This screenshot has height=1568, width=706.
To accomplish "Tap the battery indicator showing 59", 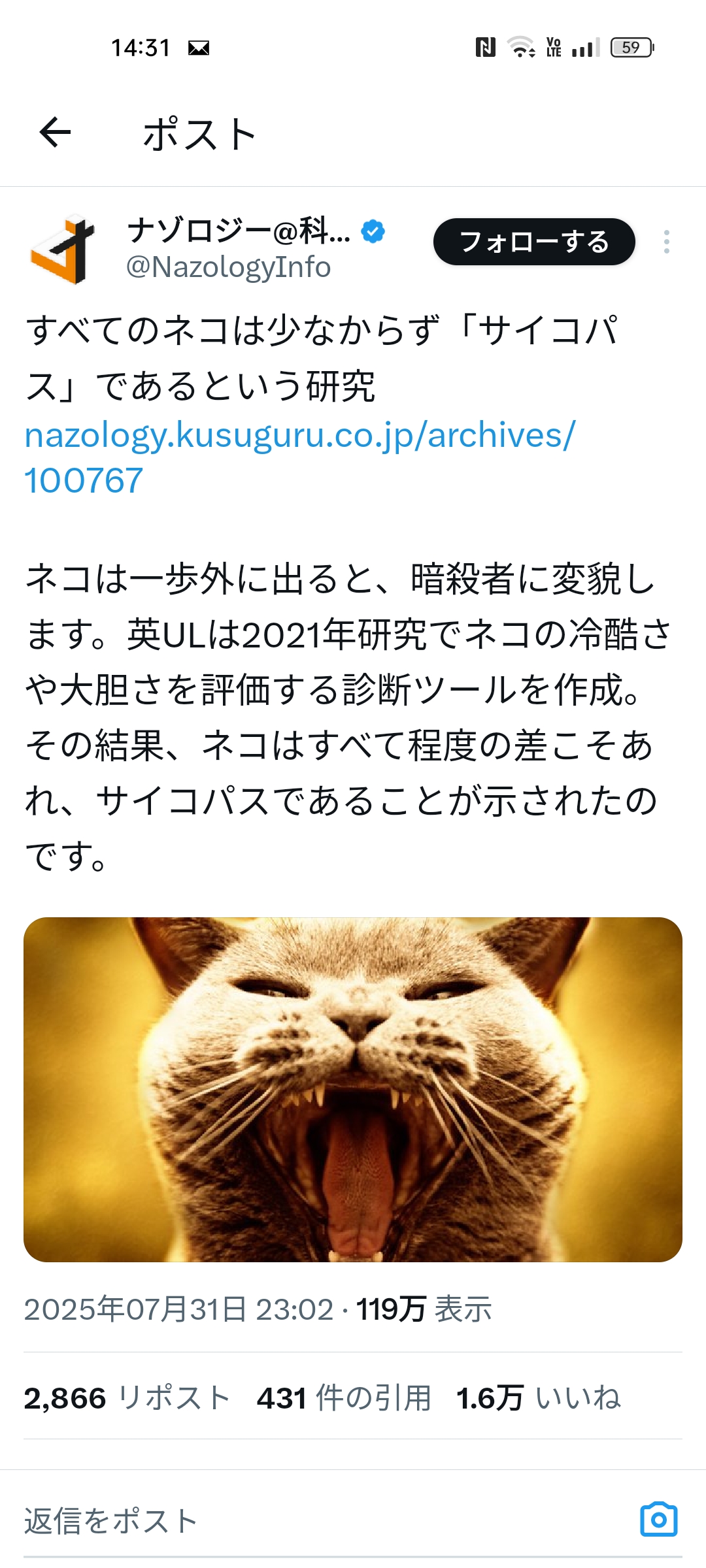I will tap(632, 47).
